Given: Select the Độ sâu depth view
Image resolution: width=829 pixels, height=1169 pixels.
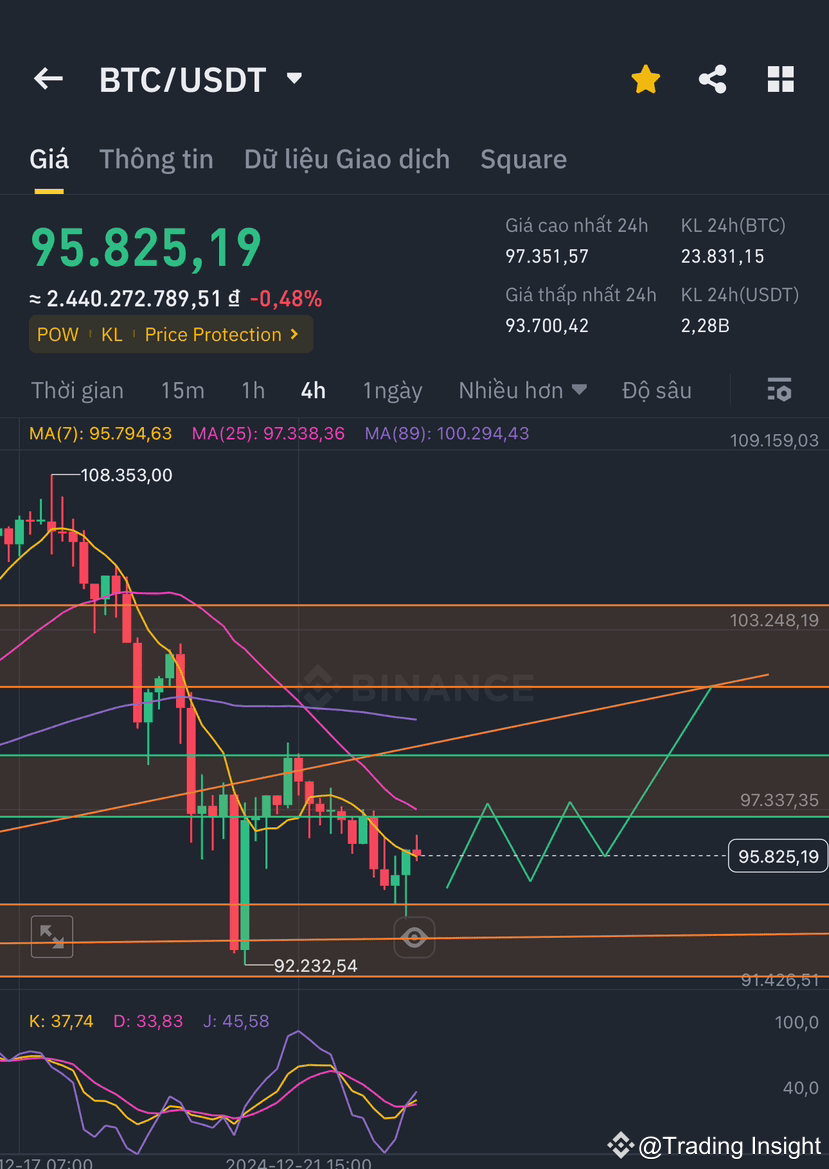Looking at the screenshot, I should [x=656, y=390].
